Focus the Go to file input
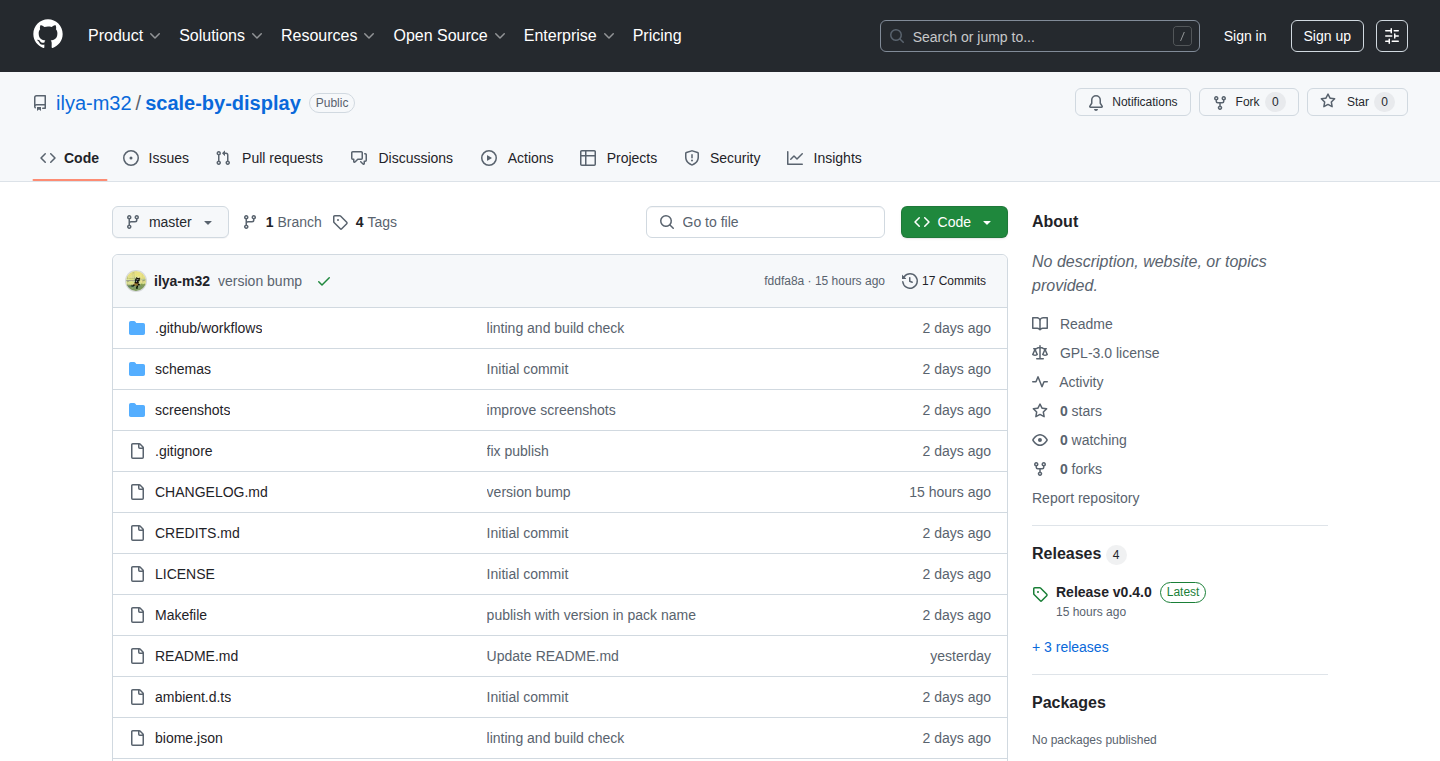 tap(766, 222)
